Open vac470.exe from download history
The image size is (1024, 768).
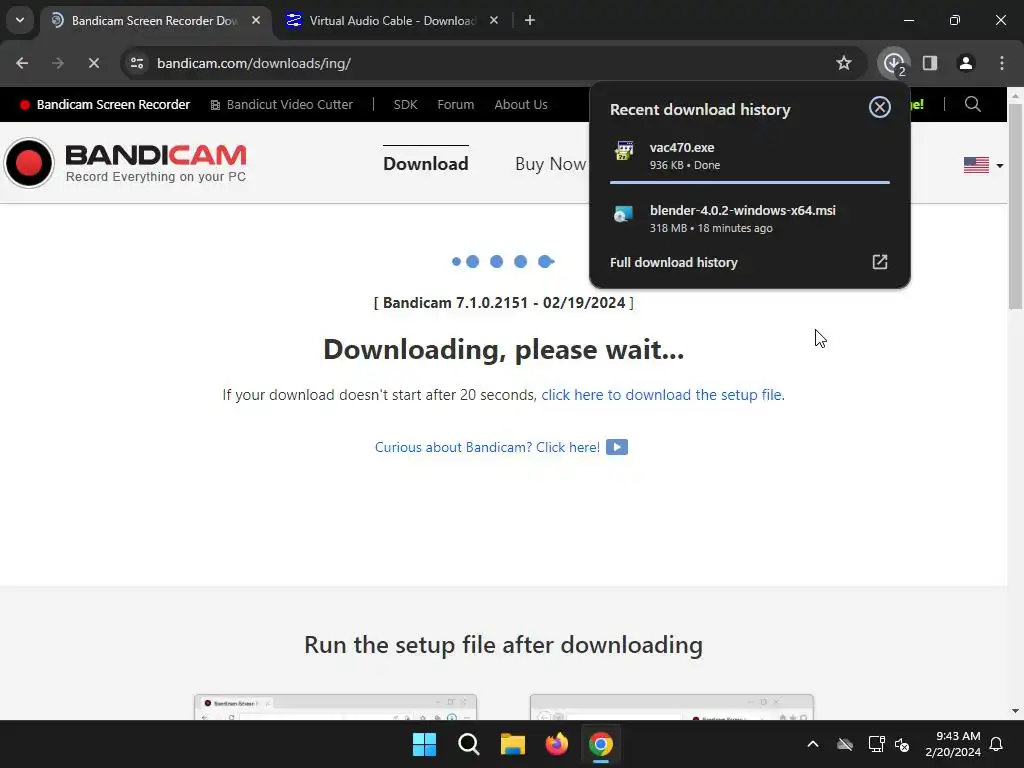click(x=750, y=156)
